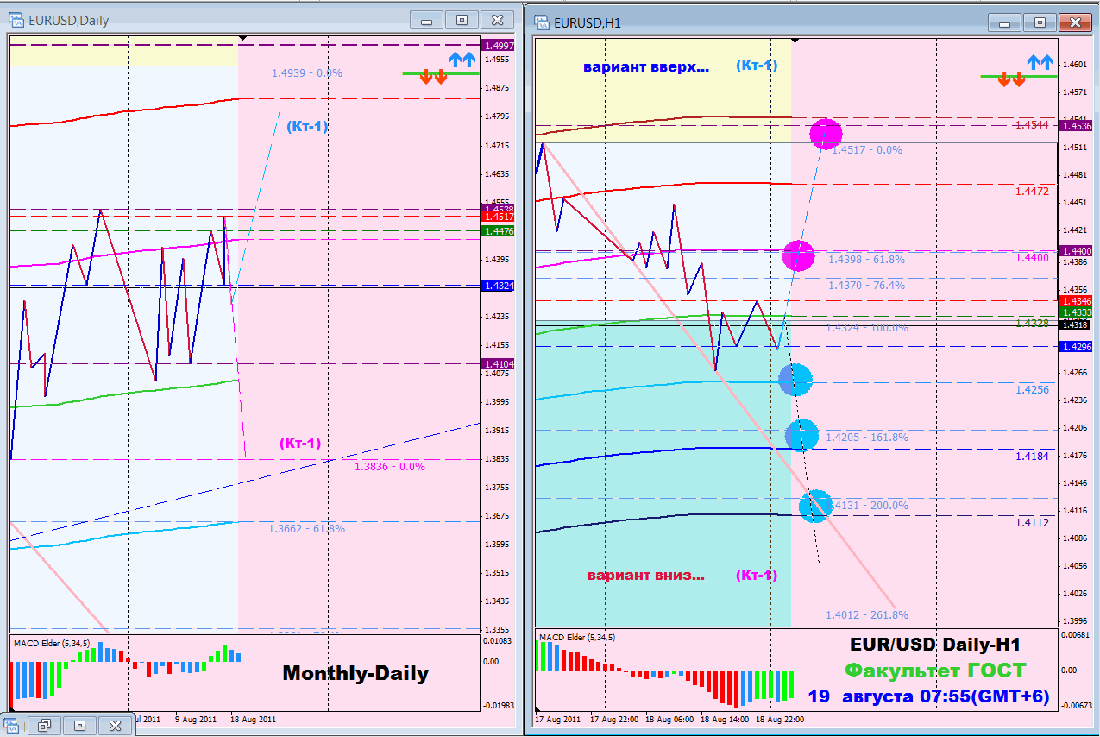Click Fibonacci label '1.4205 - 161.8%'

pyautogui.click(x=867, y=437)
